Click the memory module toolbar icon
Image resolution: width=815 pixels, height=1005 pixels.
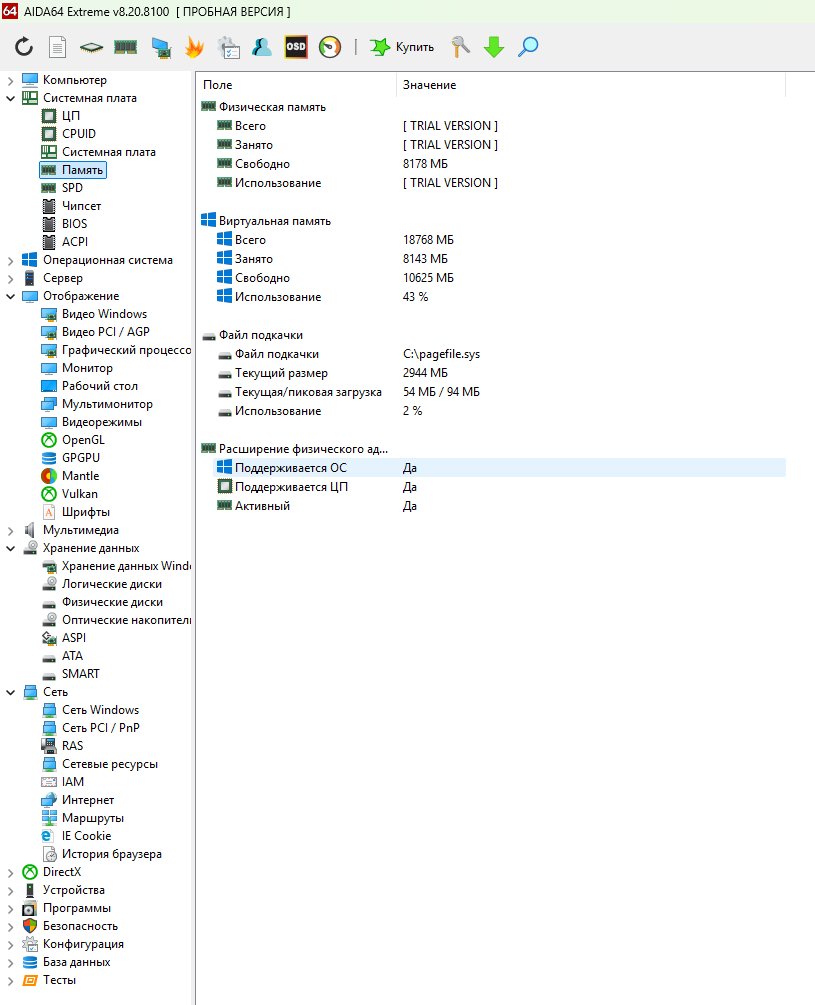click(126, 47)
